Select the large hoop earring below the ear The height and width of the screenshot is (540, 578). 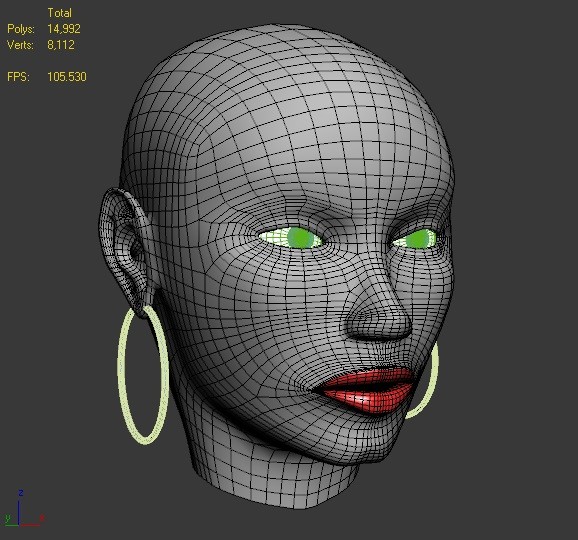tap(143, 374)
